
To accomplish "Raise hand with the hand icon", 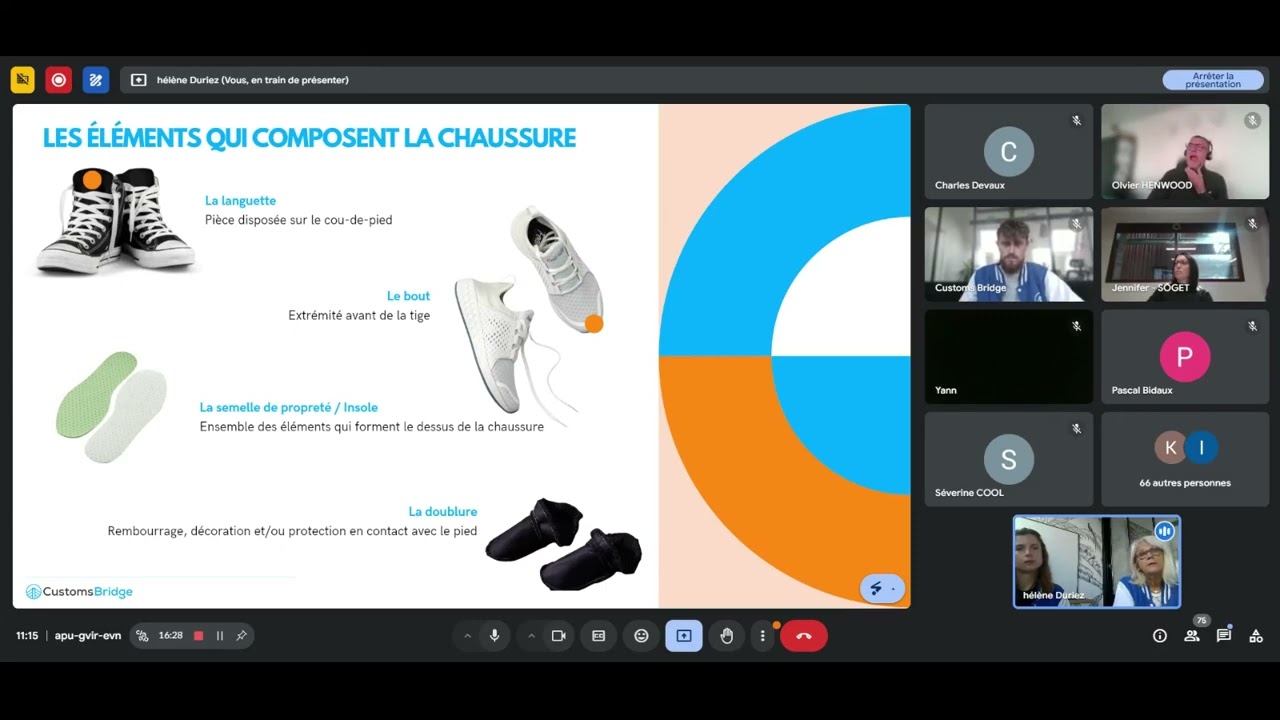I will point(727,636).
